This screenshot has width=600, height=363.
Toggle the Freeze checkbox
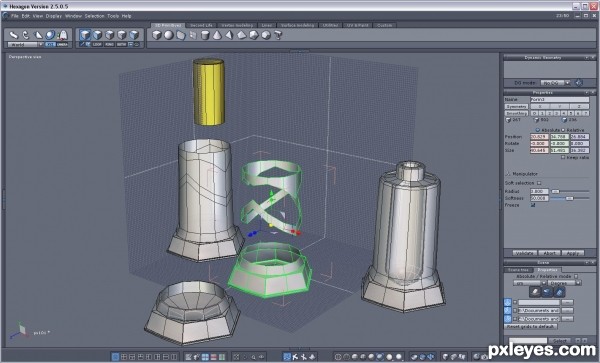[x=533, y=205]
